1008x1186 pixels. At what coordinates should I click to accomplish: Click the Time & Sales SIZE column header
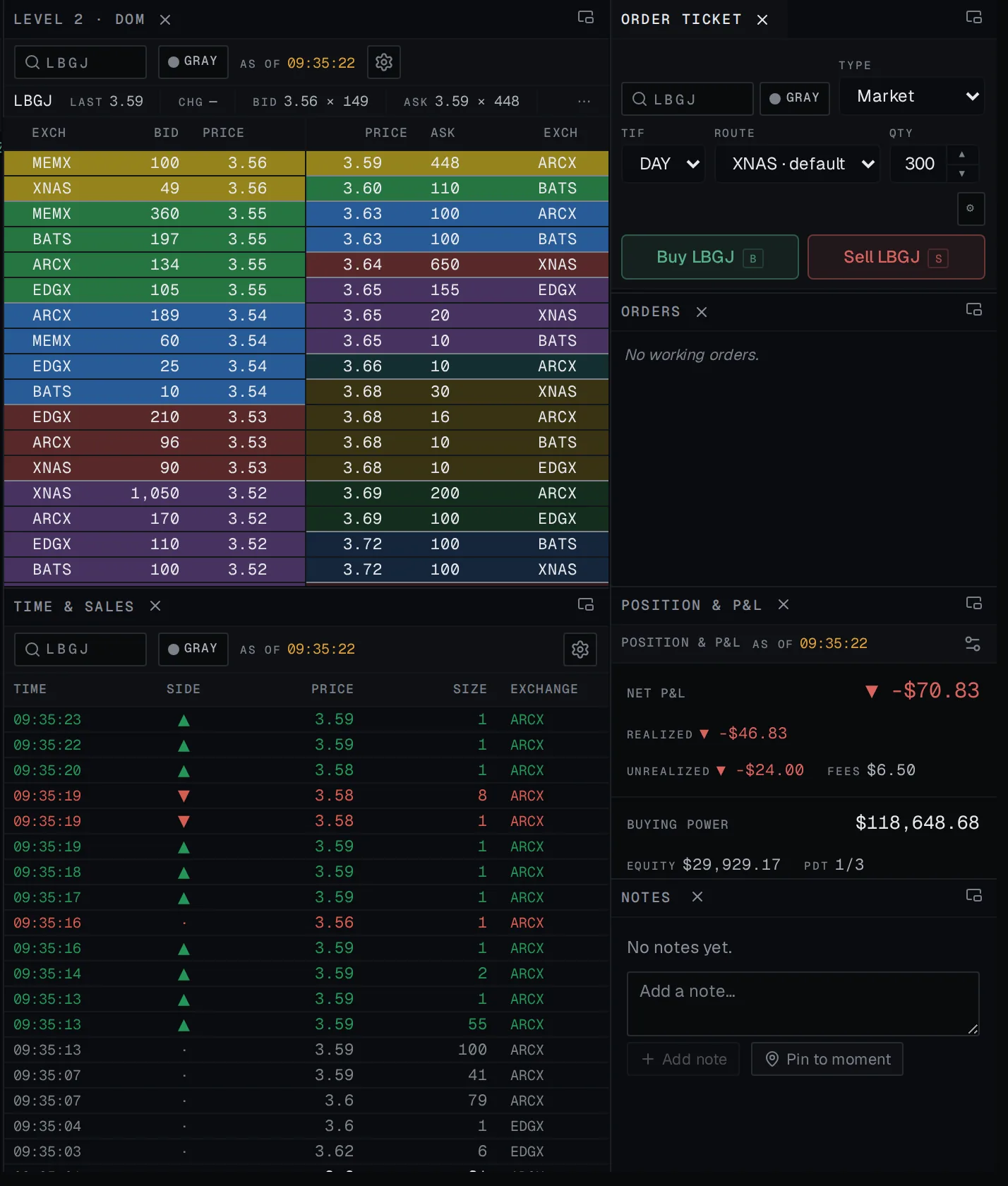point(470,689)
